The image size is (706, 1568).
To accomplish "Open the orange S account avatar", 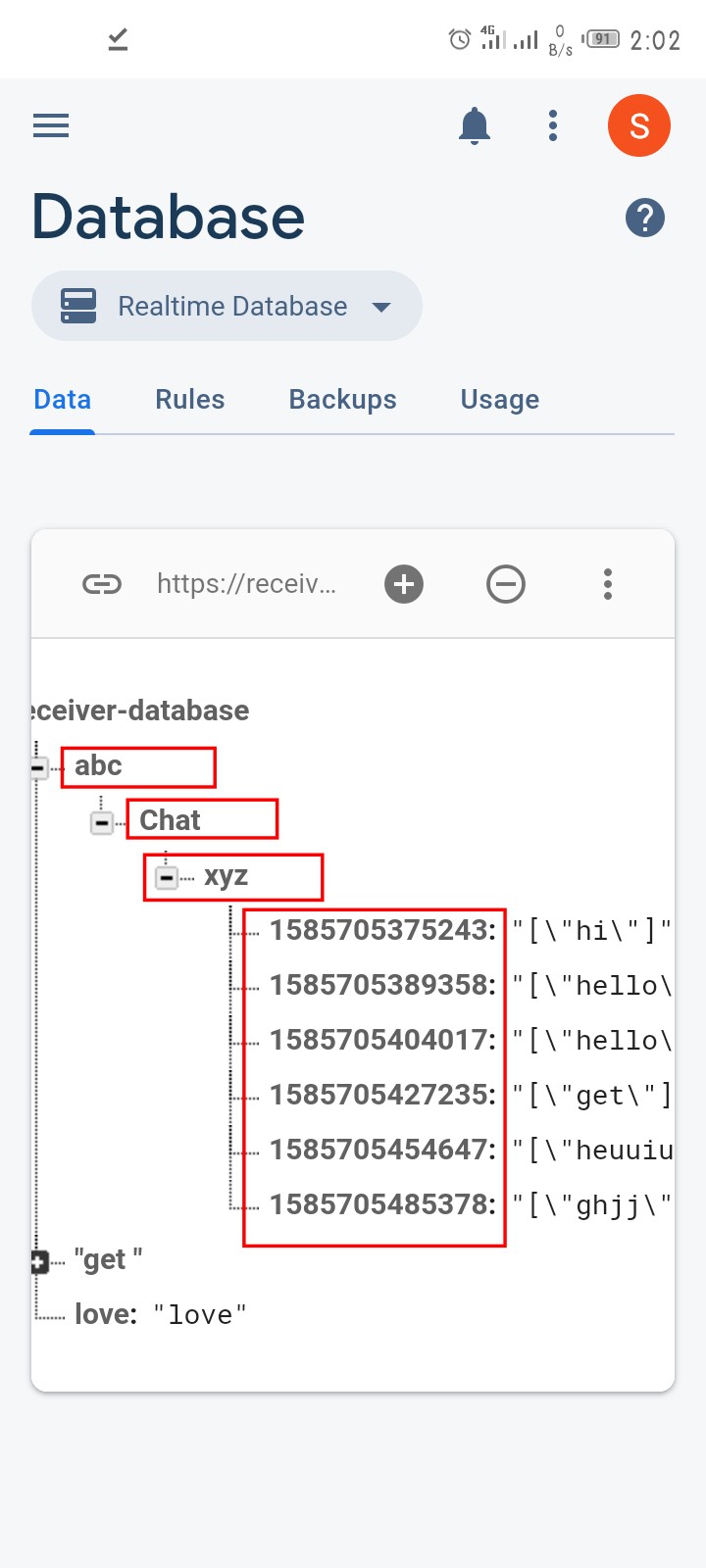I will pyautogui.click(x=639, y=125).
